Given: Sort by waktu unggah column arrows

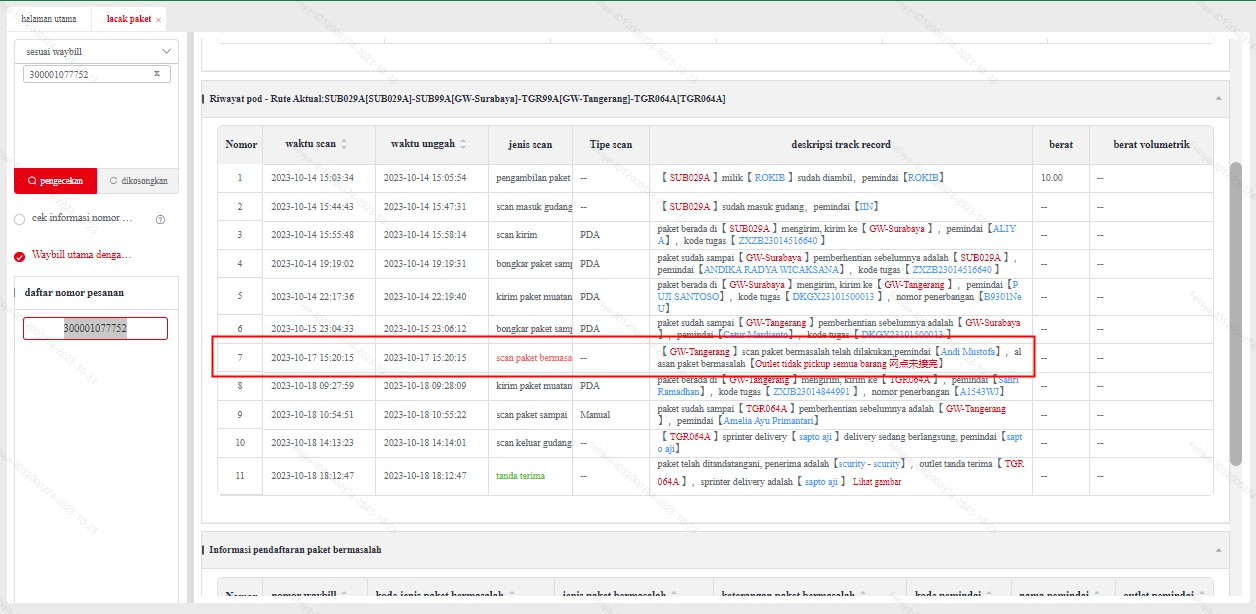Looking at the screenshot, I should point(463,145).
